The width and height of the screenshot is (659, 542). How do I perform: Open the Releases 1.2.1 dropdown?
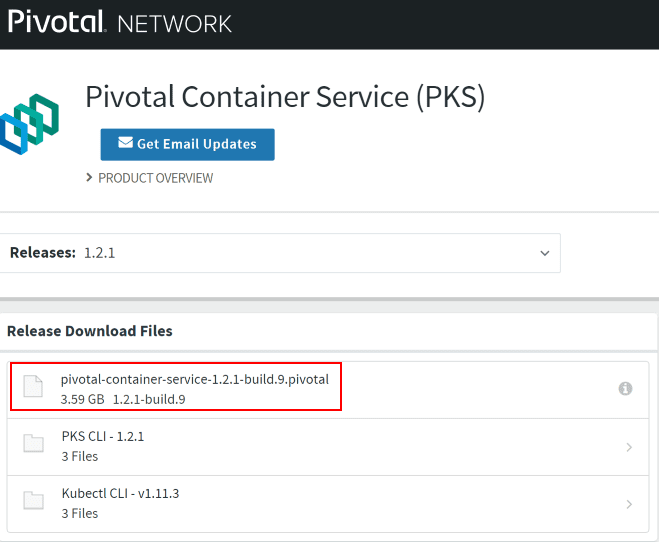coord(278,253)
